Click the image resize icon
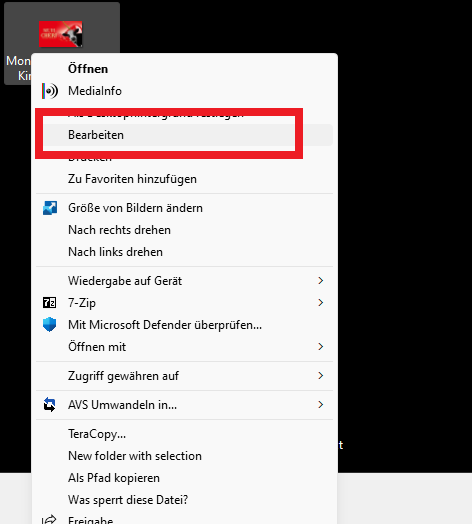 click(50, 208)
